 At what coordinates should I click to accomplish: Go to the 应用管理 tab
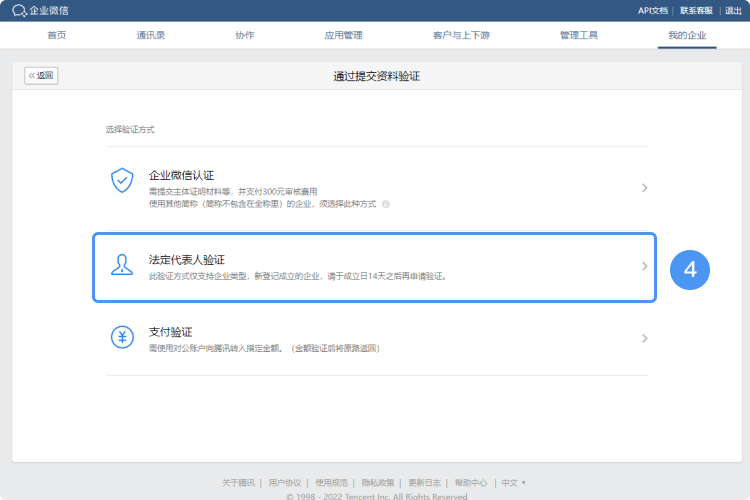pos(343,35)
